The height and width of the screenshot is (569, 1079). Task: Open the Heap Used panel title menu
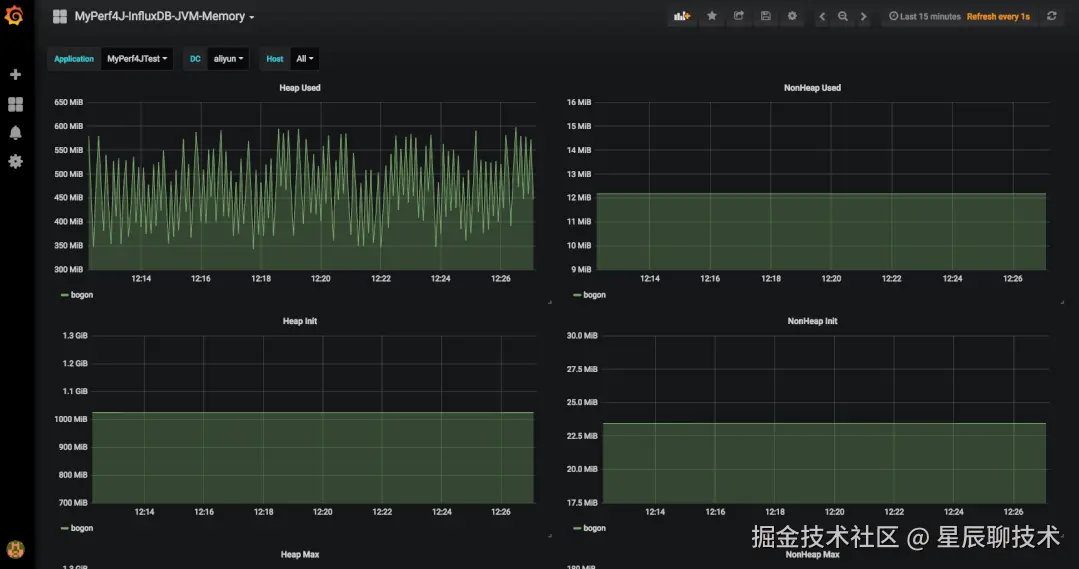click(x=300, y=88)
